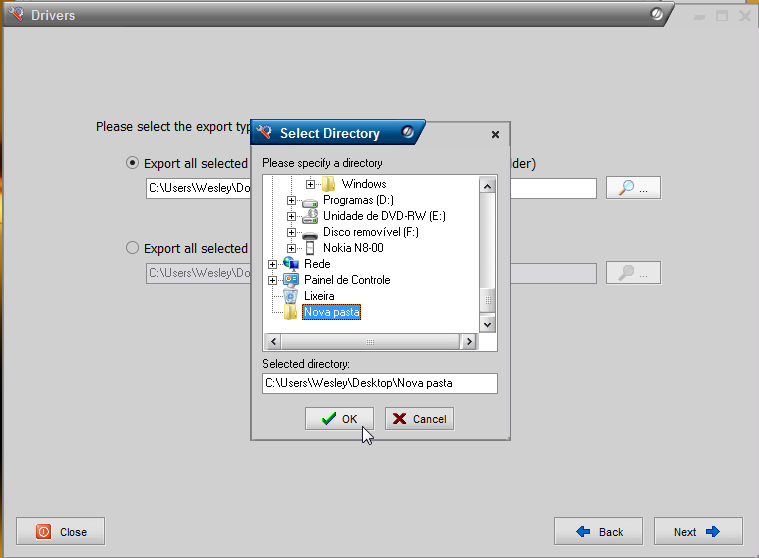Expand the Windows folder node
Image resolution: width=759 pixels, height=558 pixels.
[x=310, y=184]
